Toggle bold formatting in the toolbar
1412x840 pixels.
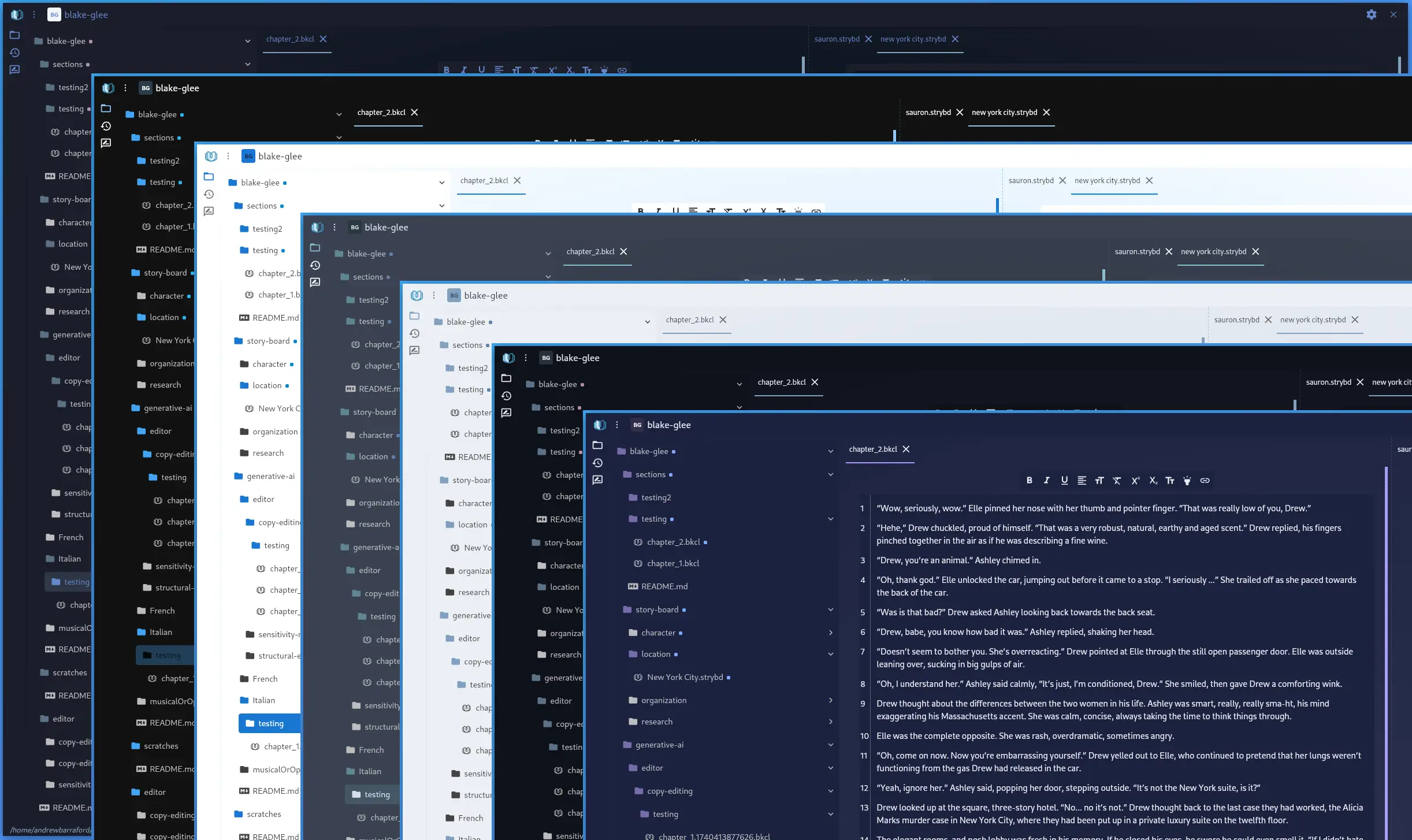click(x=1030, y=481)
